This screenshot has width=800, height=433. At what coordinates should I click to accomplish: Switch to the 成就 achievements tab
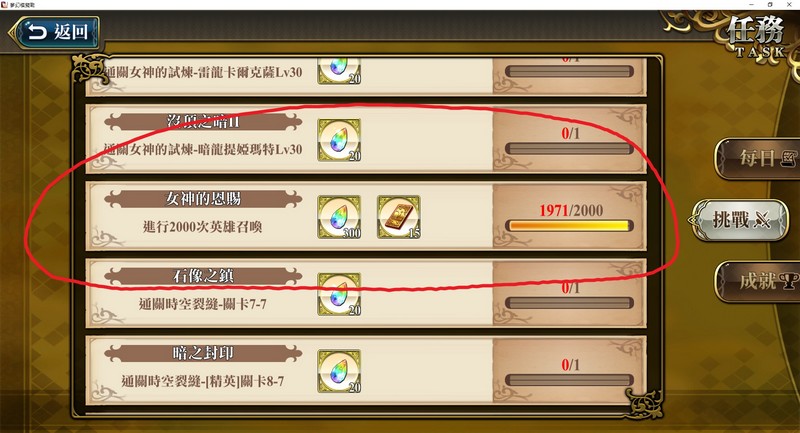pos(759,281)
